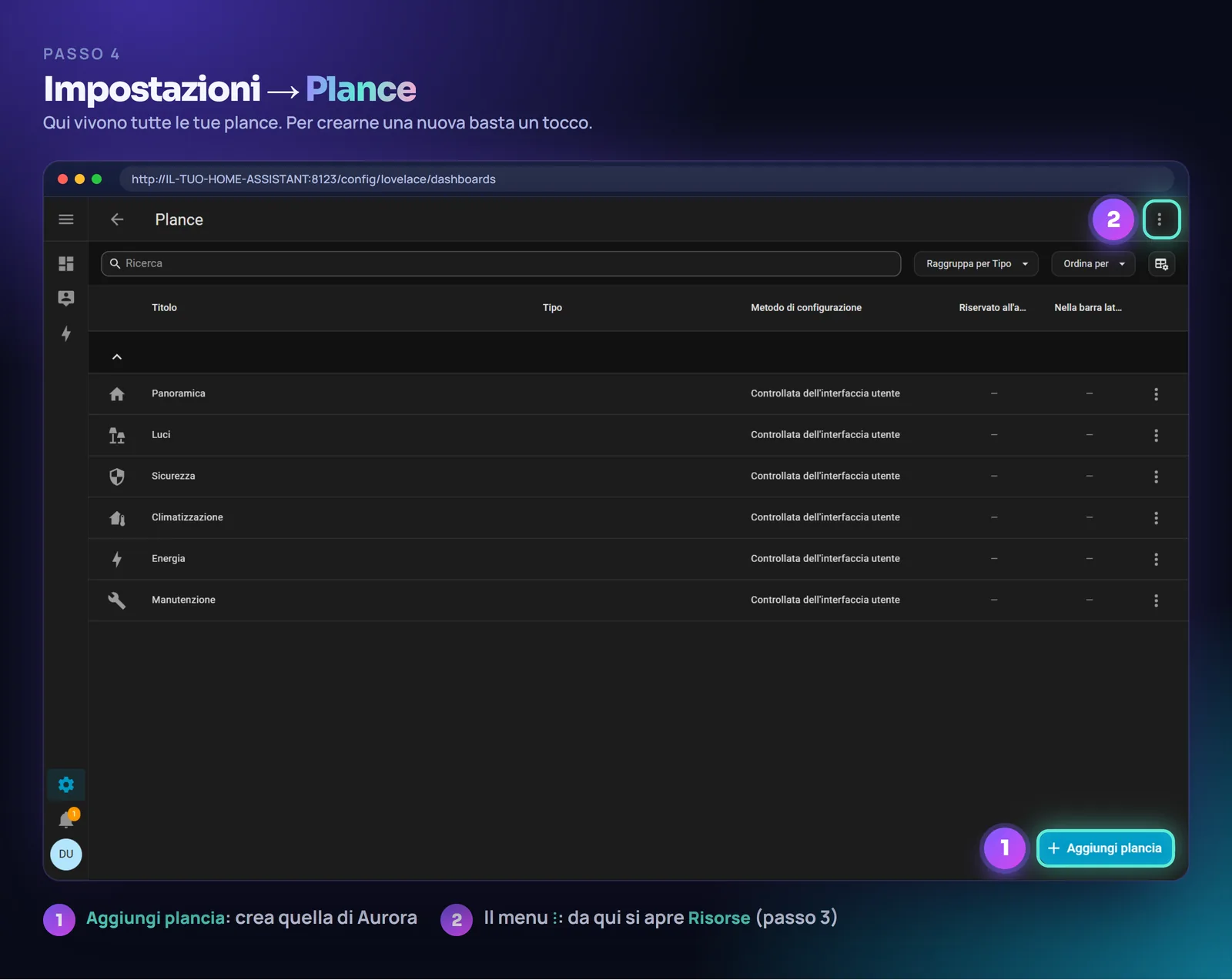Open the person card icon in sidebar

(66, 299)
